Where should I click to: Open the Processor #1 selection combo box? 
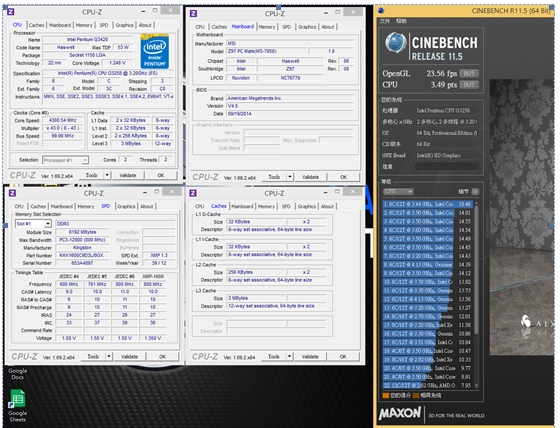(x=65, y=160)
